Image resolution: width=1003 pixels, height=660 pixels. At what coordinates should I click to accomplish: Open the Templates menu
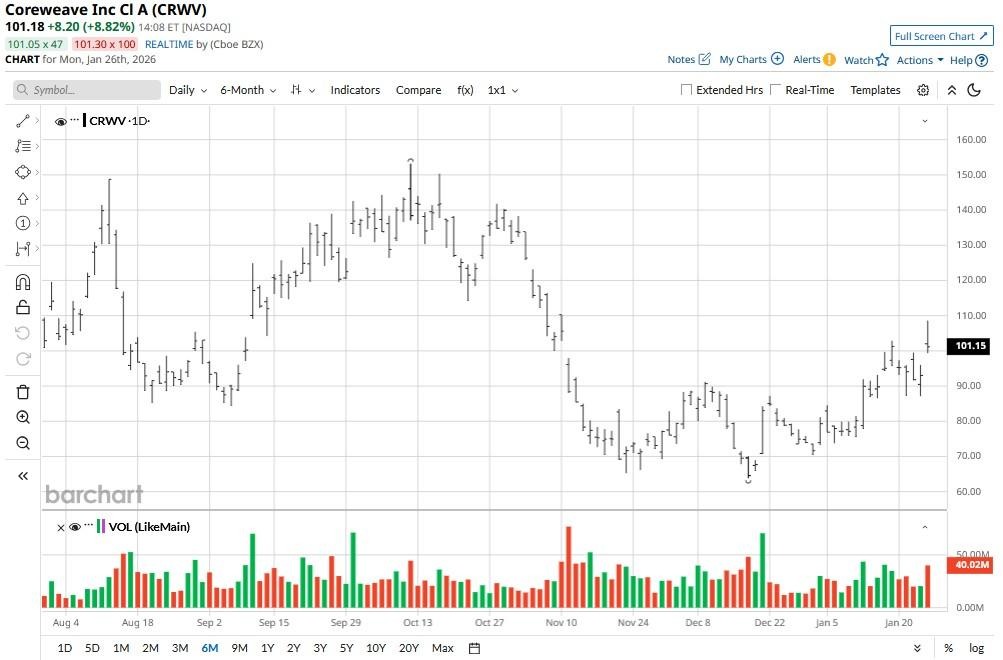click(x=875, y=90)
